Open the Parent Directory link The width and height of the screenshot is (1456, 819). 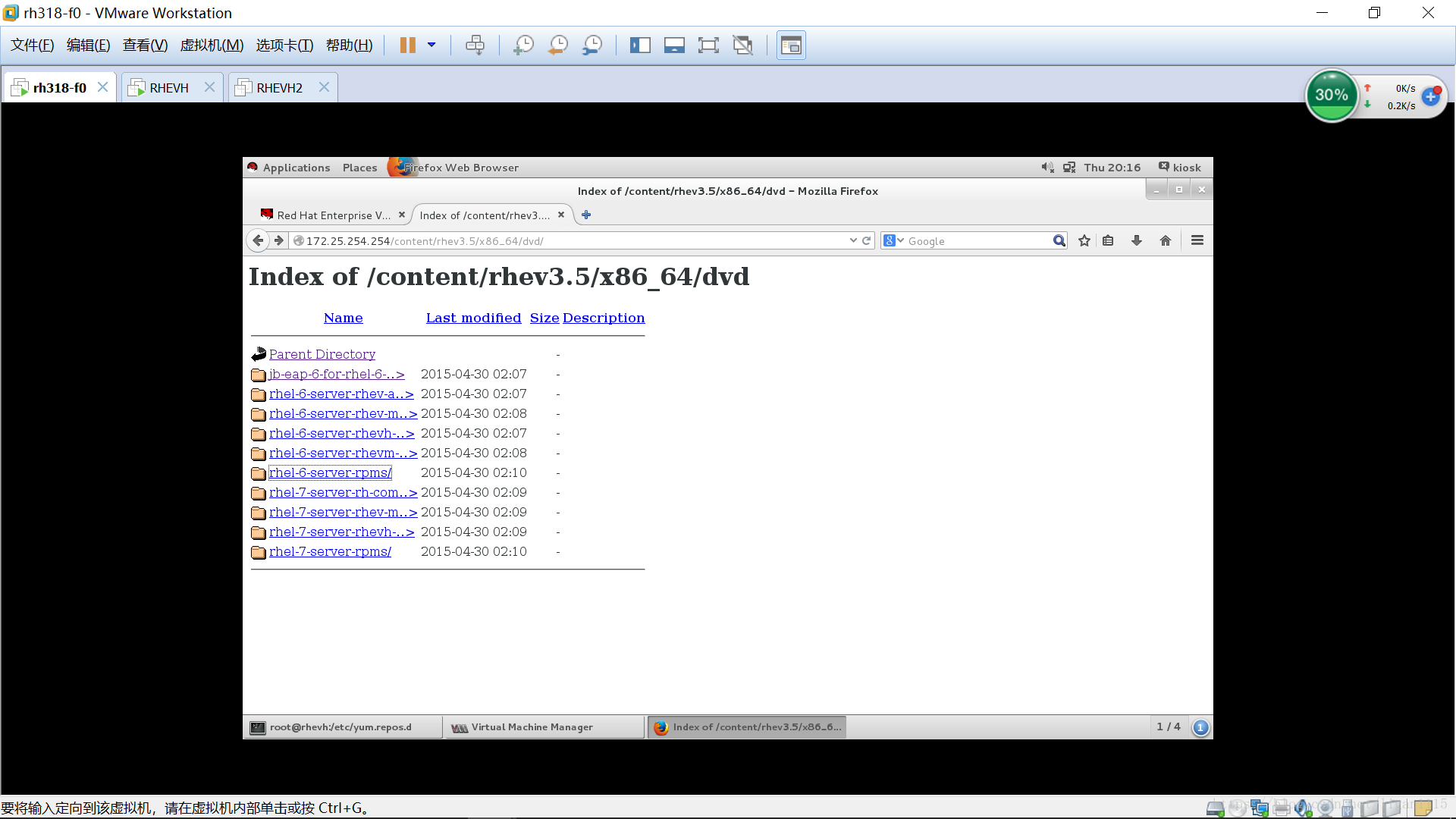click(322, 354)
